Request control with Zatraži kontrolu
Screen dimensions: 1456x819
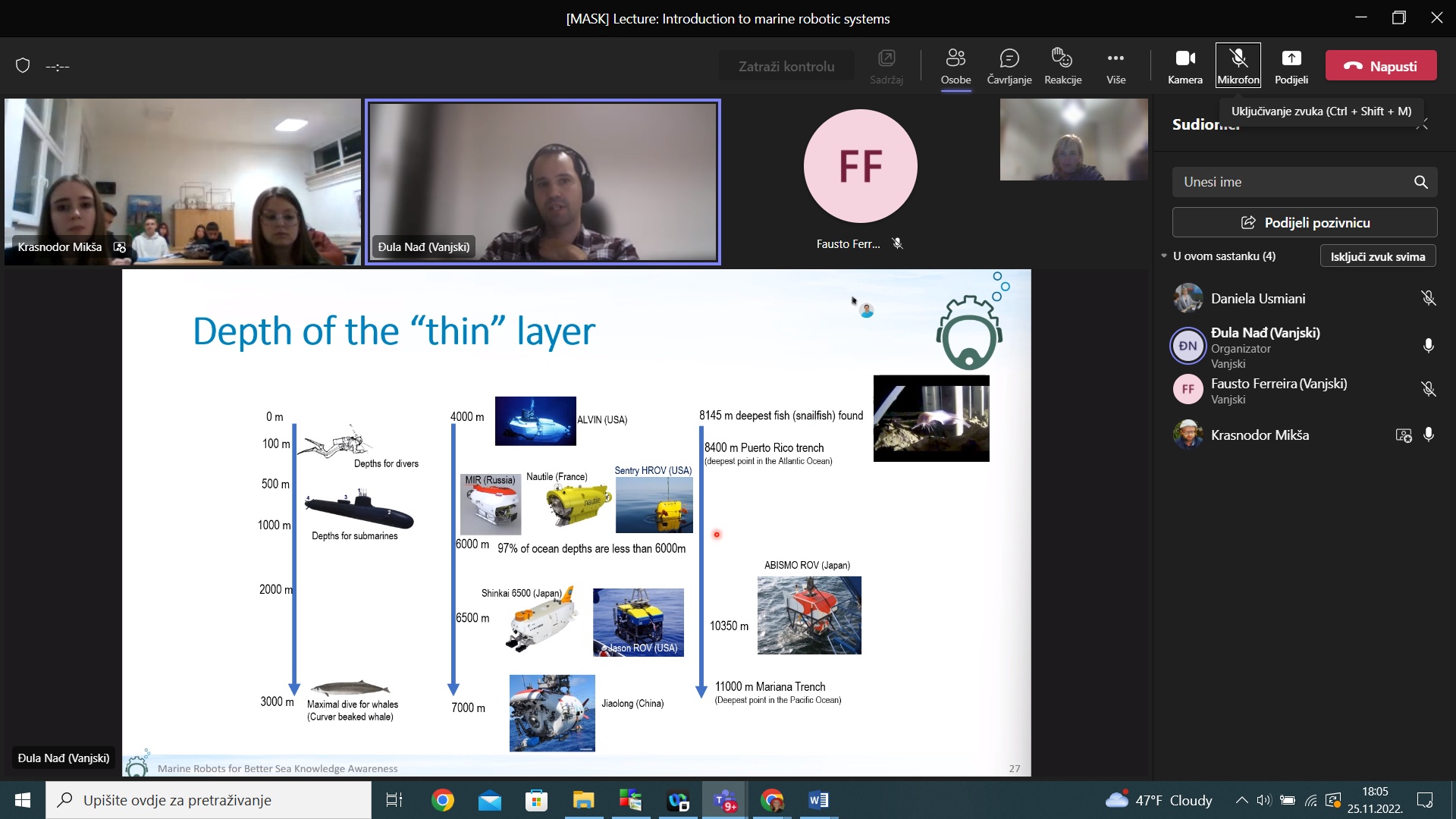[x=786, y=66]
